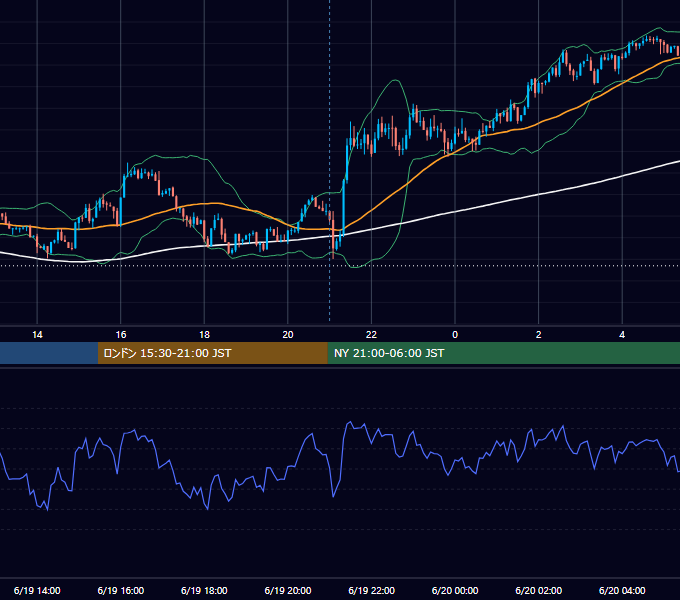The image size is (680, 600).
Task: Click the 22 hour label on upper axis
Action: click(371, 335)
